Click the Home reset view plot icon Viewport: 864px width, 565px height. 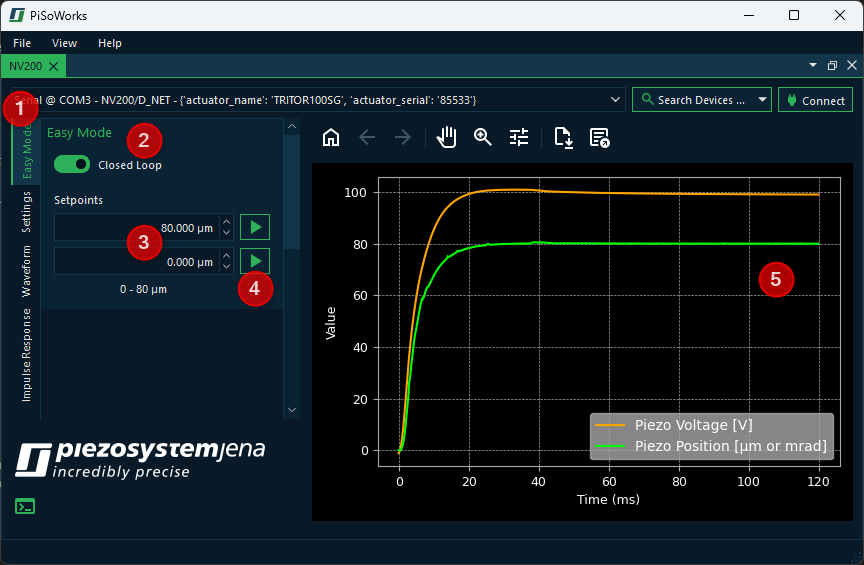[x=331, y=138]
